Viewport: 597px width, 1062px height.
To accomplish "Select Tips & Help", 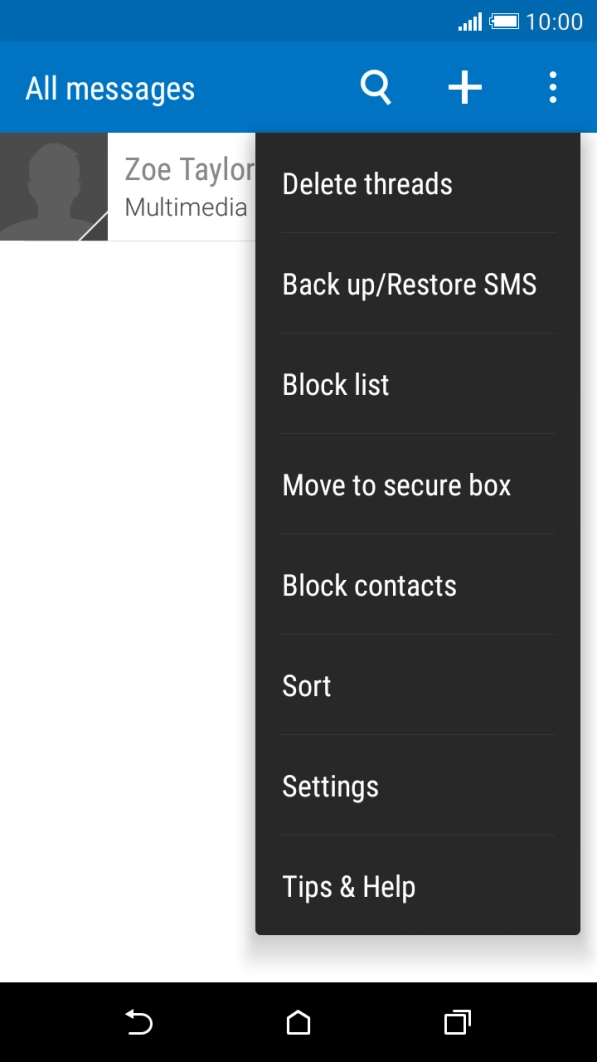I will click(x=348, y=887).
